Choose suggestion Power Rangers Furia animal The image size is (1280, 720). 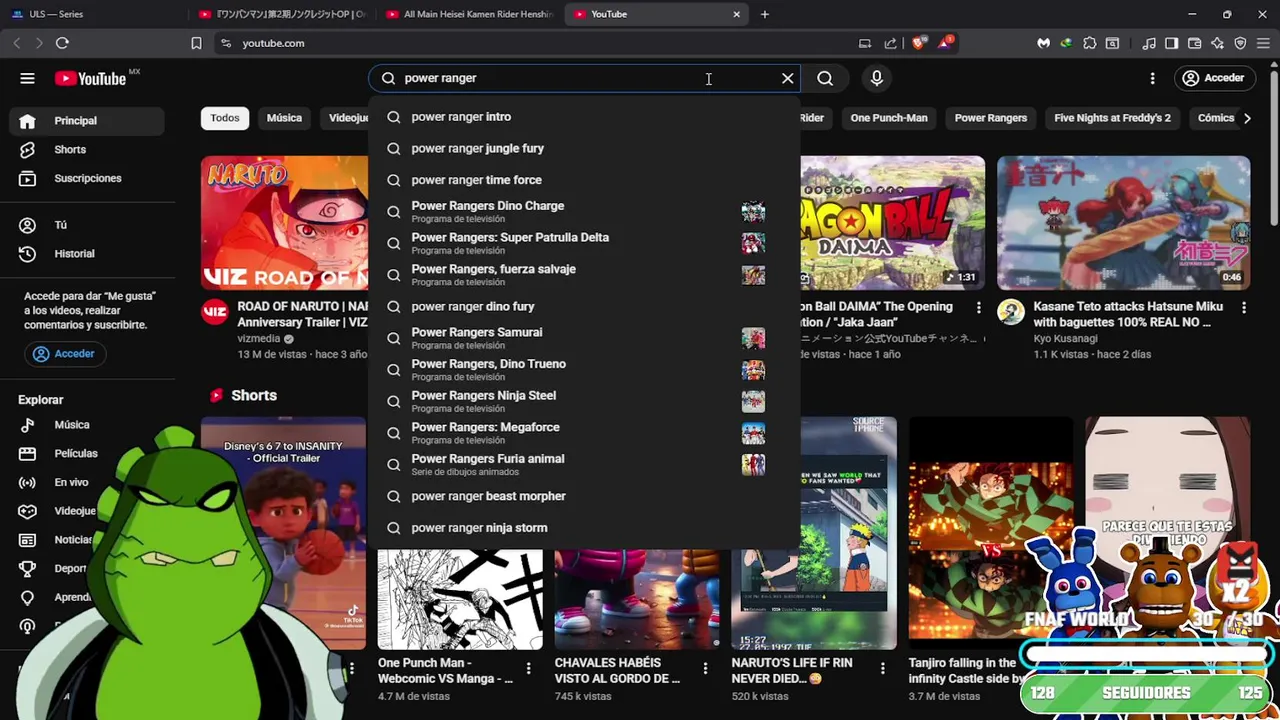click(x=585, y=464)
